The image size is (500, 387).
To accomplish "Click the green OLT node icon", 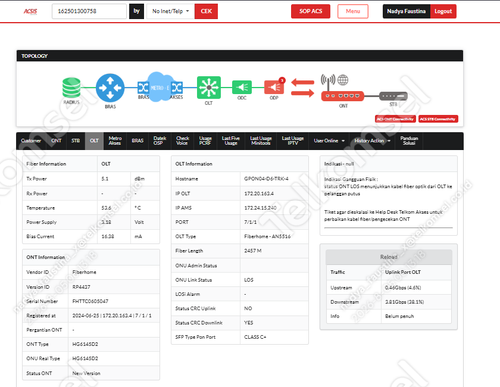I will pos(209,88).
